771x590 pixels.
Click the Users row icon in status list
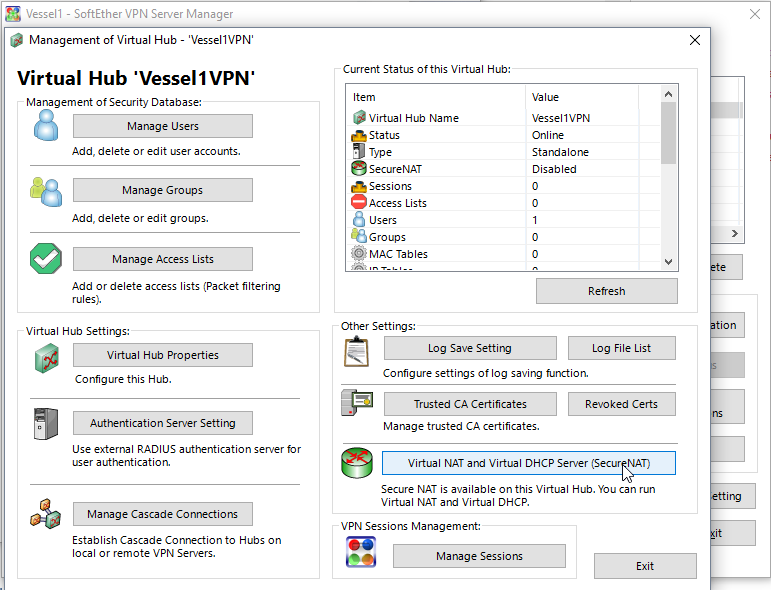tap(359, 219)
